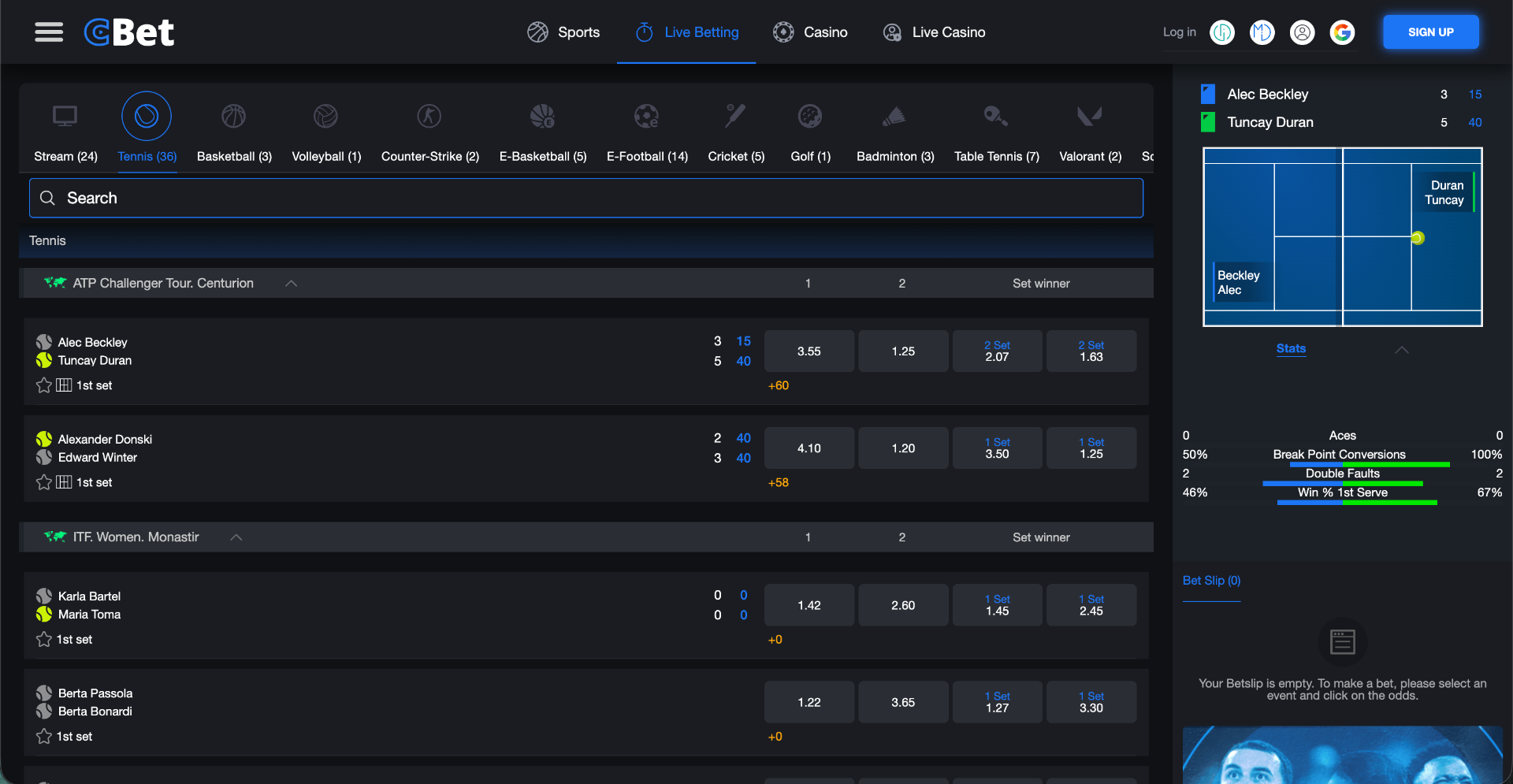Screen dimensions: 1513x784
Task: Expand +58 more markets for Donski match
Action: [x=779, y=482]
